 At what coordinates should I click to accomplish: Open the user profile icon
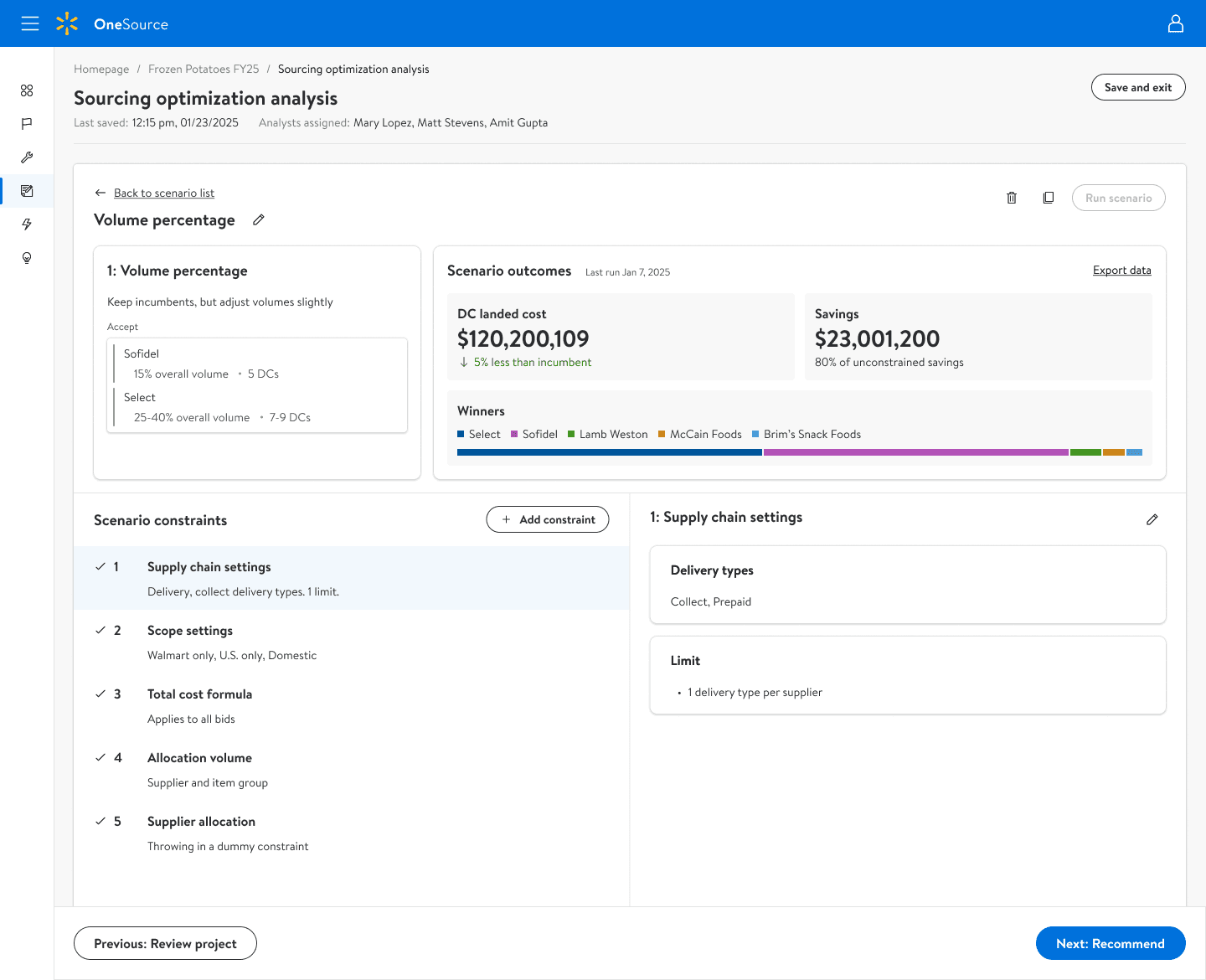1175,23
